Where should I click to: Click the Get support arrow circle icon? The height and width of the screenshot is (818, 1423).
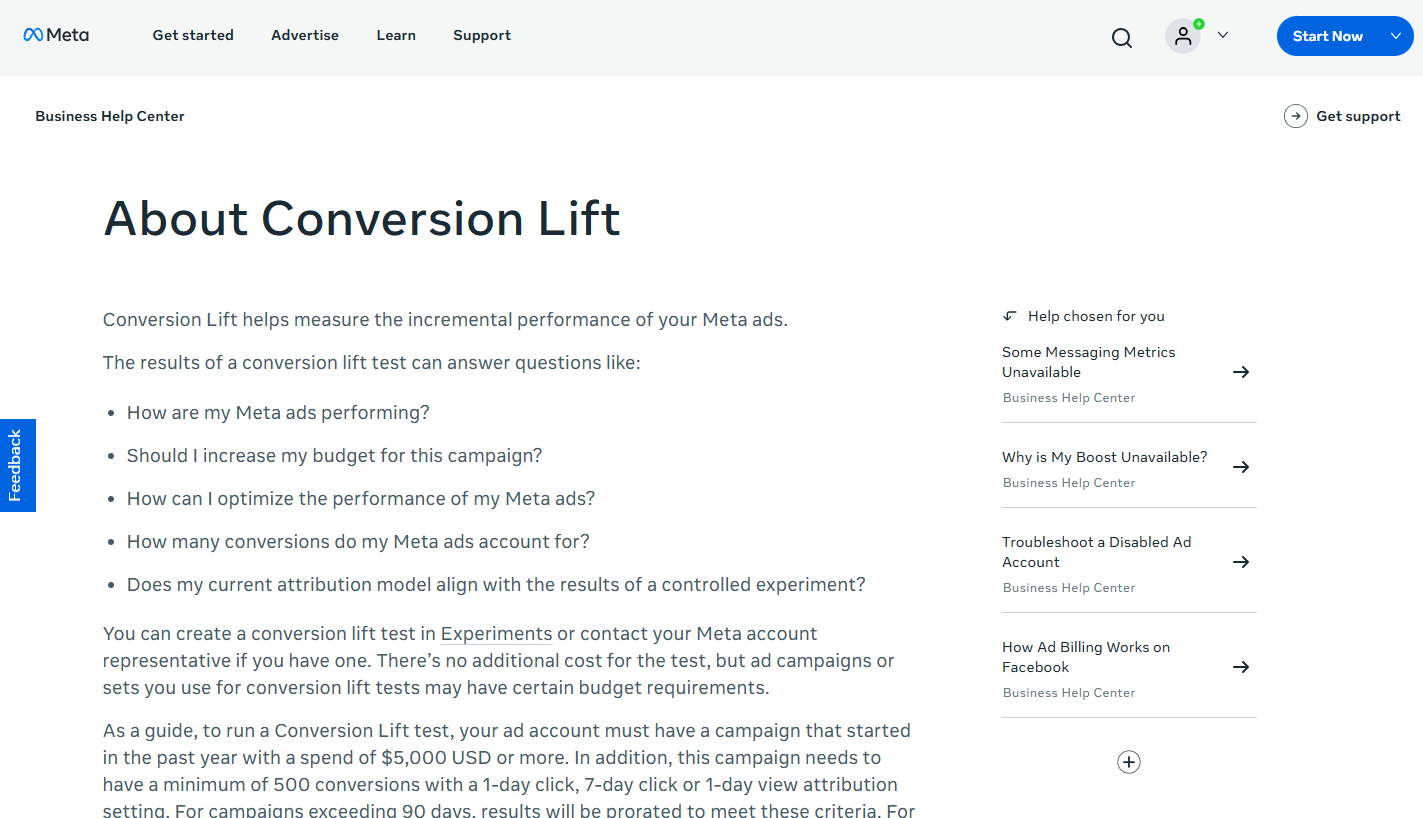tap(1296, 116)
